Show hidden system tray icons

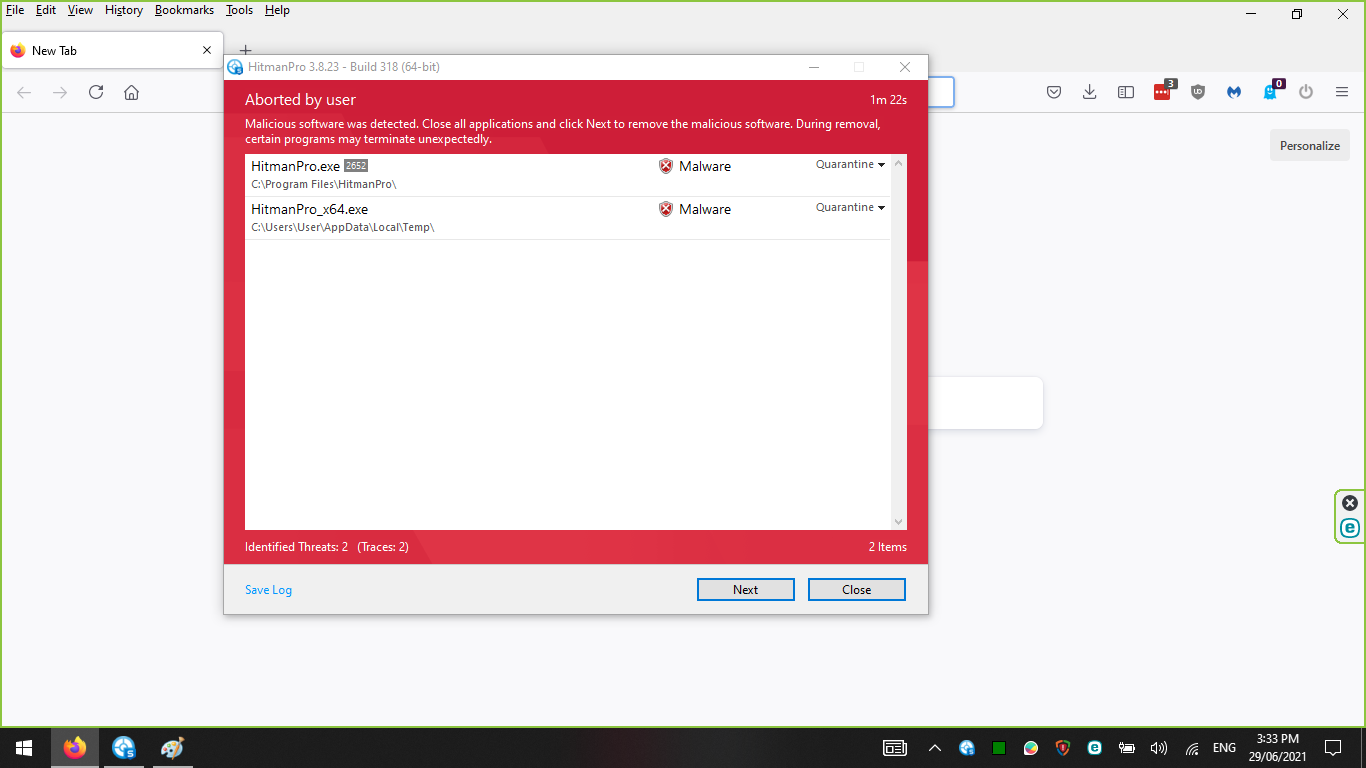tap(935, 748)
